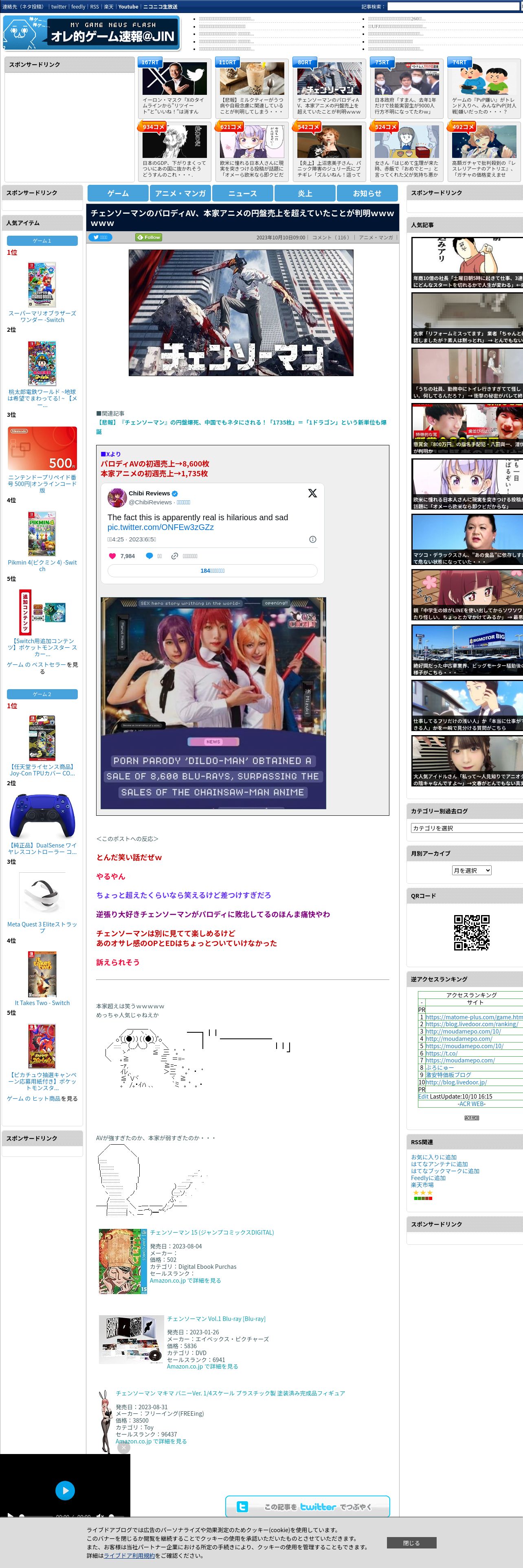Click the site logo オレ的ゲーム速報@JIN
The height and width of the screenshot is (1568, 523).
click(91, 32)
